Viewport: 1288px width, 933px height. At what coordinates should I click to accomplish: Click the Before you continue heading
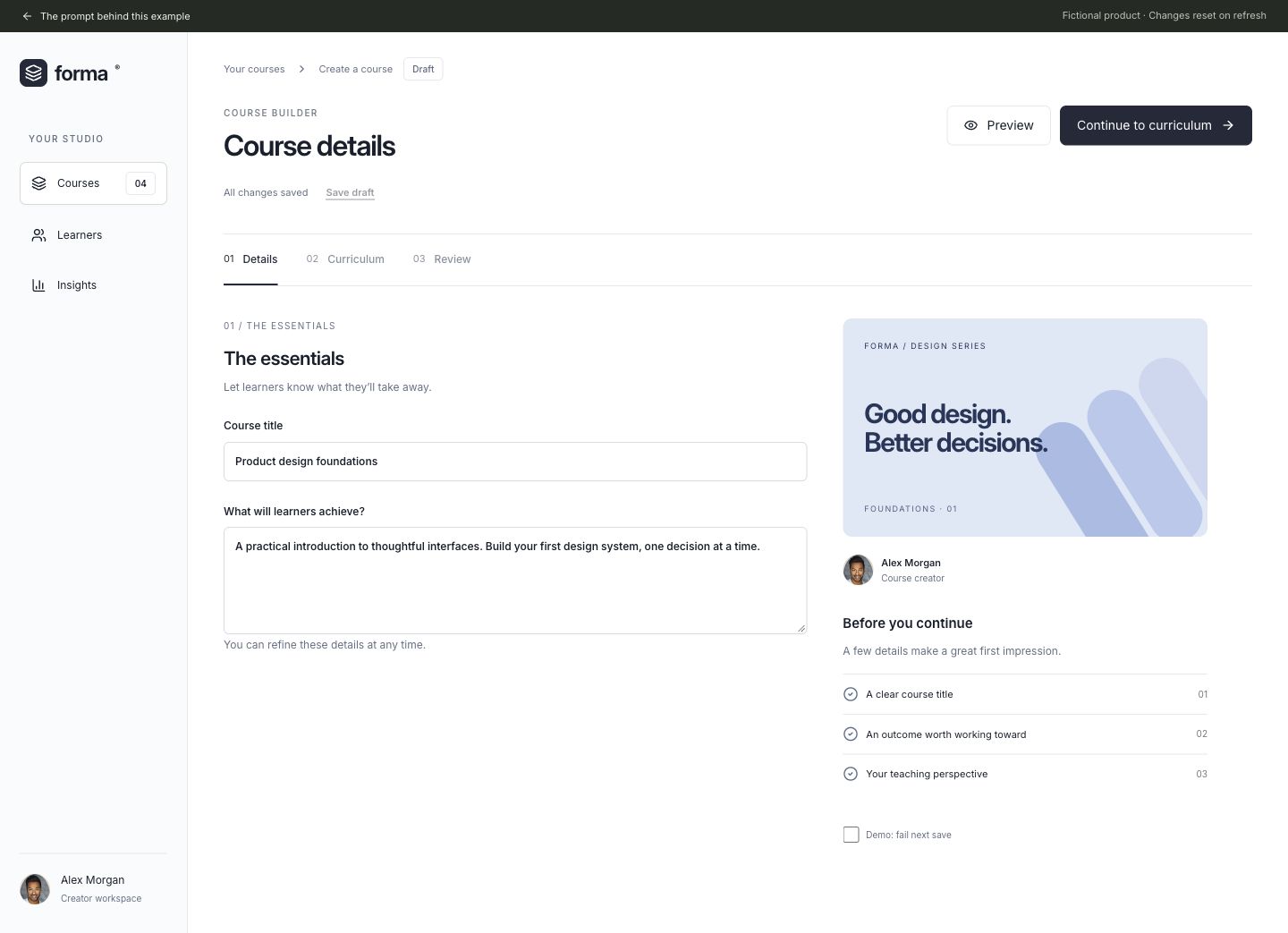[907, 623]
